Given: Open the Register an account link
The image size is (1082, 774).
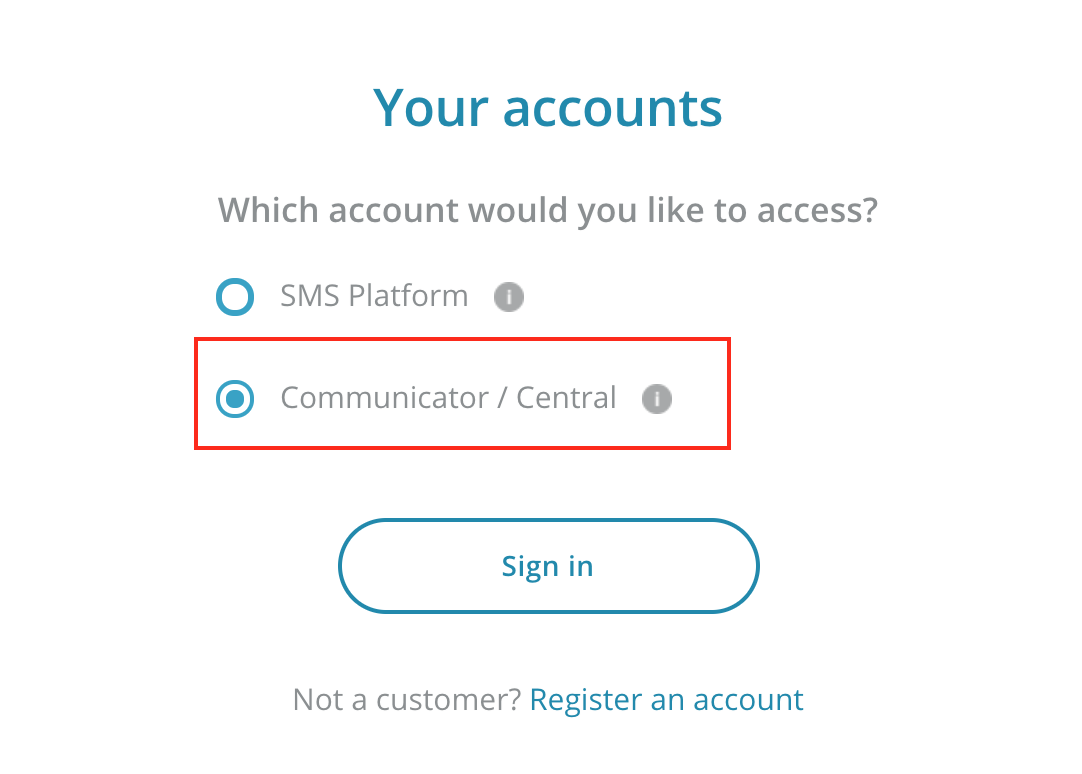Looking at the screenshot, I should click(666, 699).
